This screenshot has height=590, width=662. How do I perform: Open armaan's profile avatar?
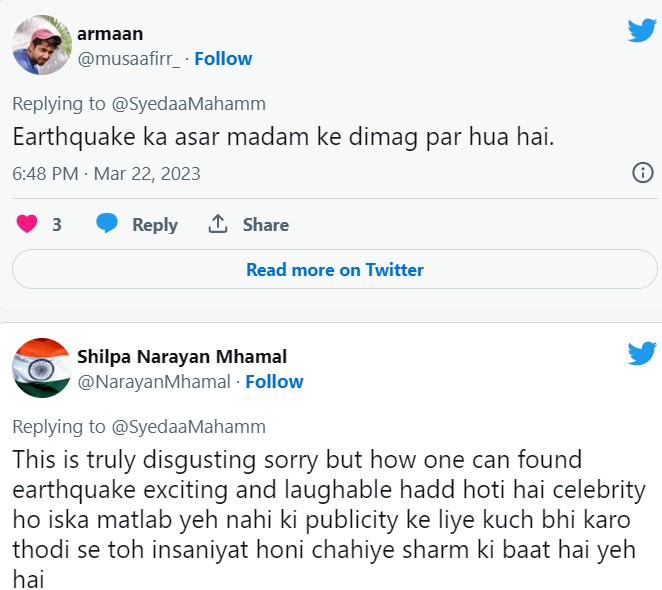(40, 45)
